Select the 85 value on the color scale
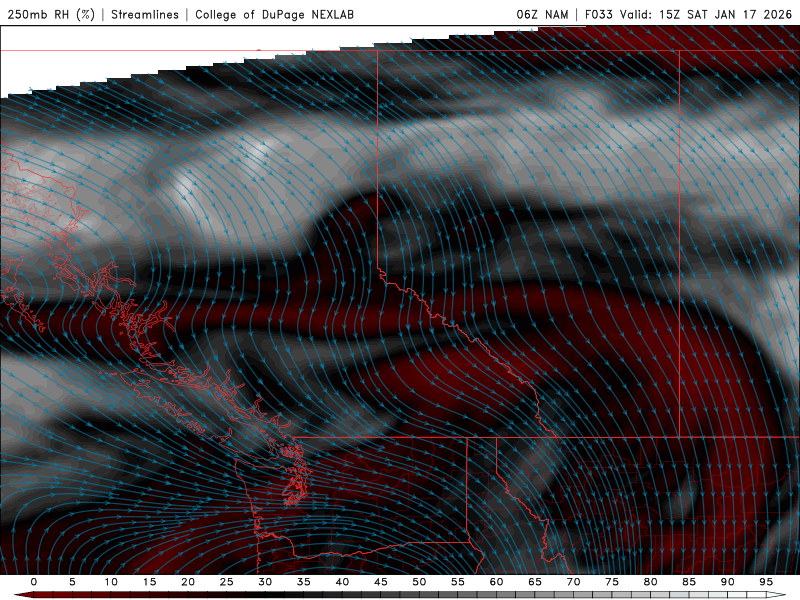The height and width of the screenshot is (600, 800). tap(689, 582)
